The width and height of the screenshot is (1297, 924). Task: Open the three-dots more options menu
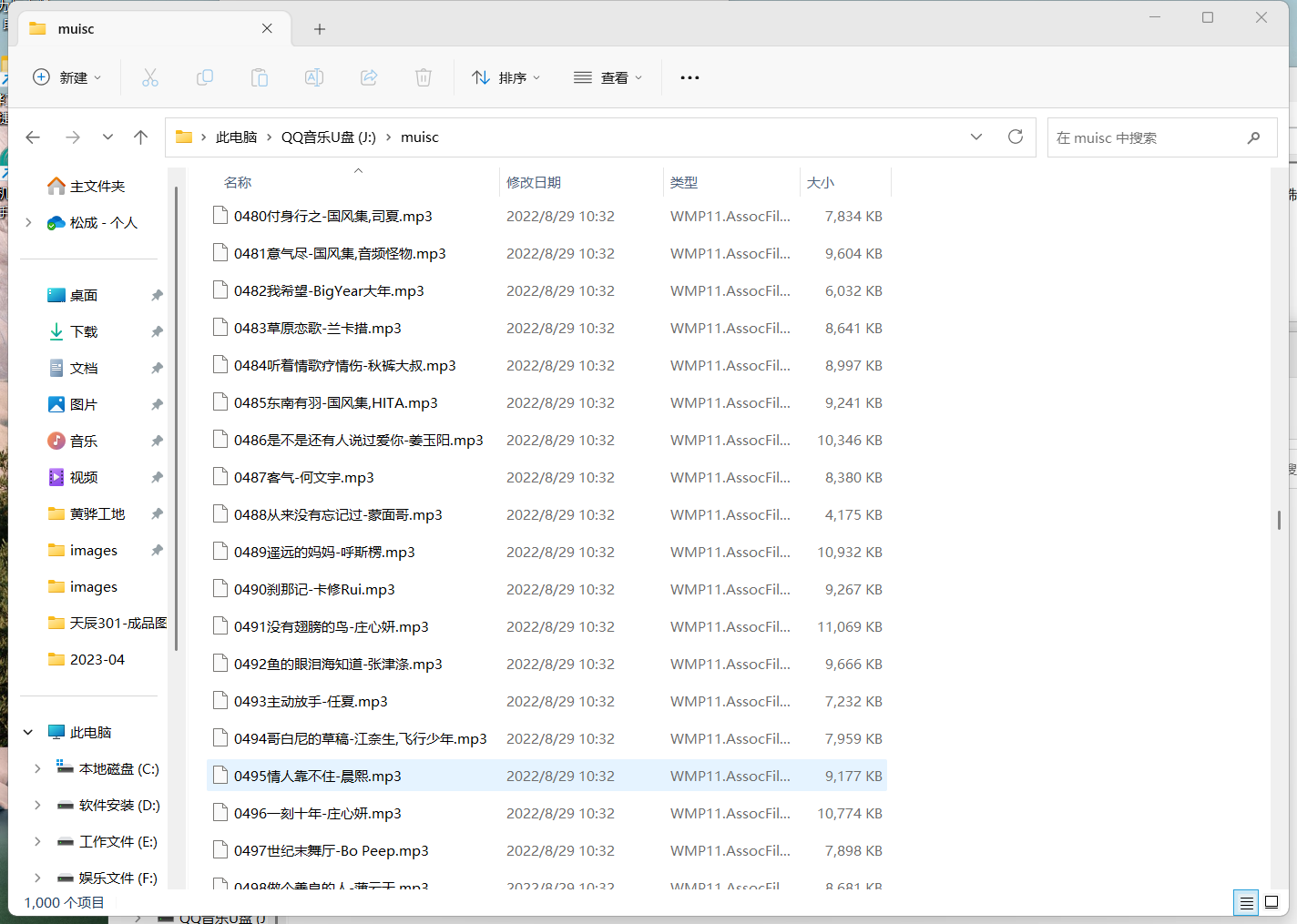689,77
